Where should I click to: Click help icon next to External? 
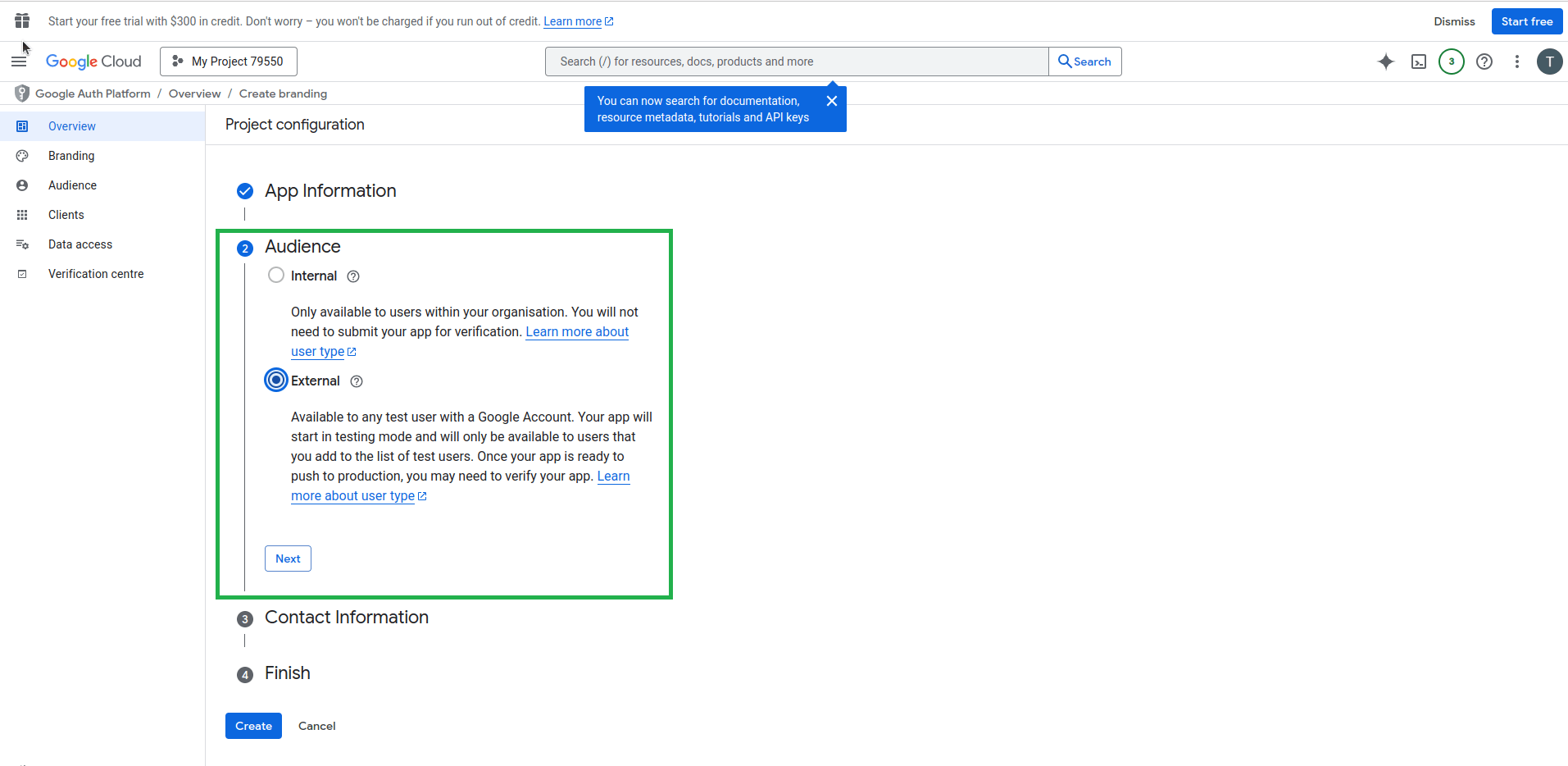point(357,381)
